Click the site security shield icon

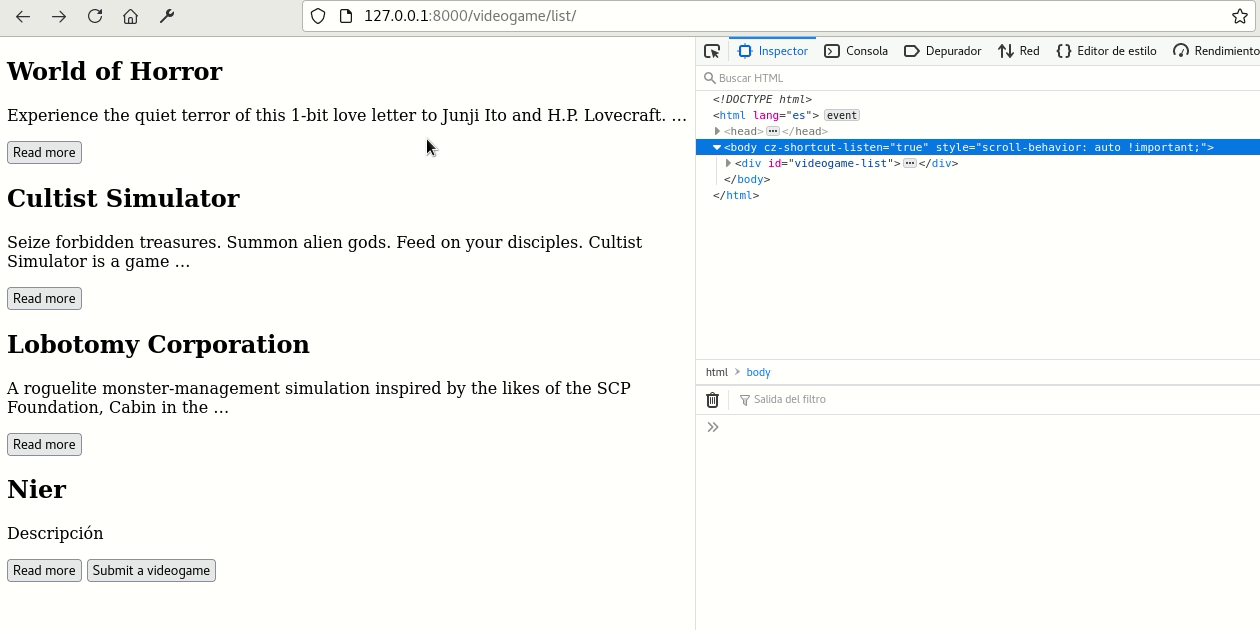coord(318,16)
